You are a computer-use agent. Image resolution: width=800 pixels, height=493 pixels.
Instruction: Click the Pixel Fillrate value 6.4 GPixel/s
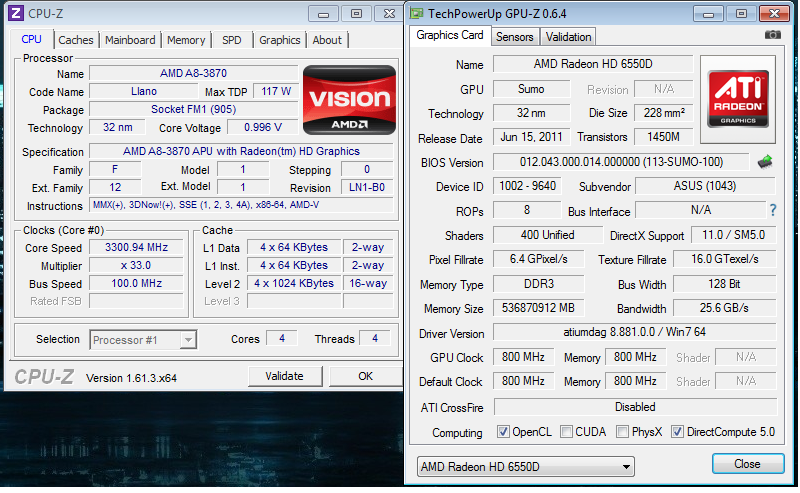click(x=538, y=259)
